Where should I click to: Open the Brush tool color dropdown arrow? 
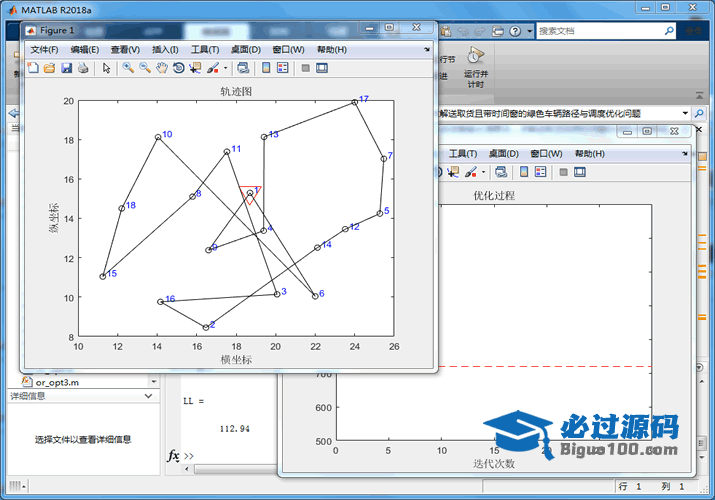click(x=225, y=68)
